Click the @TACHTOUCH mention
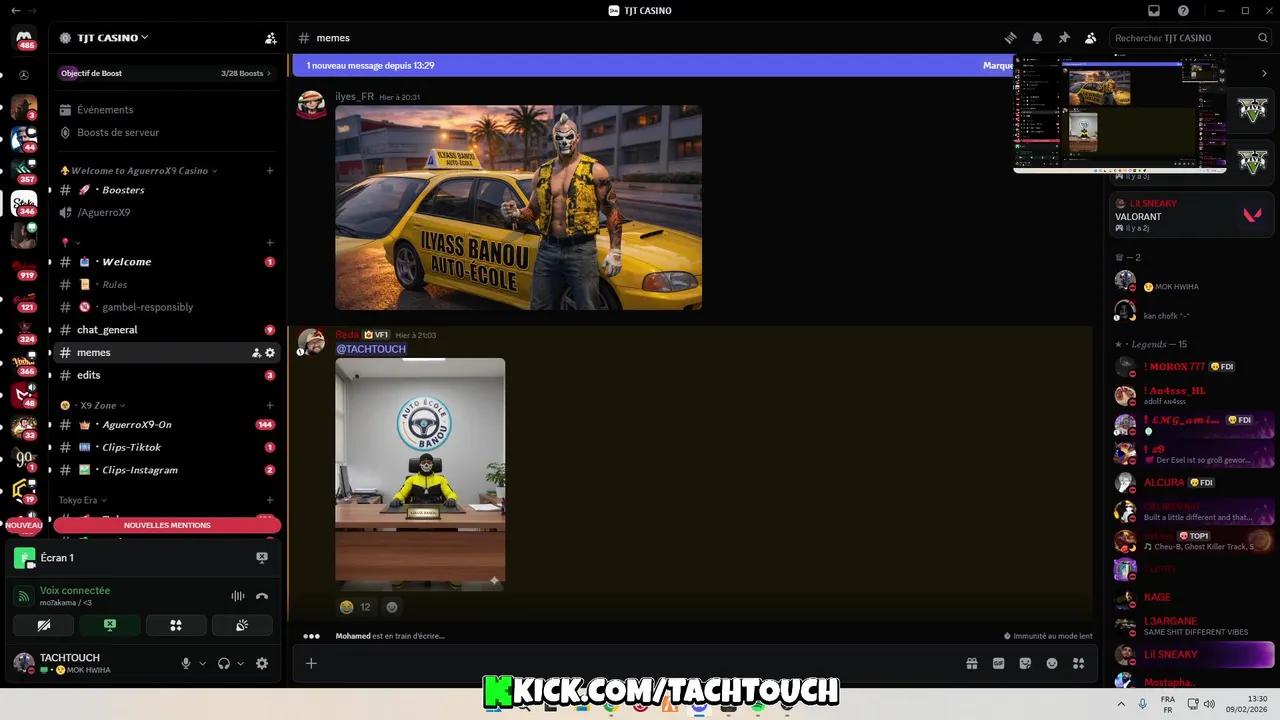Image resolution: width=1280 pixels, height=720 pixels. click(x=371, y=349)
